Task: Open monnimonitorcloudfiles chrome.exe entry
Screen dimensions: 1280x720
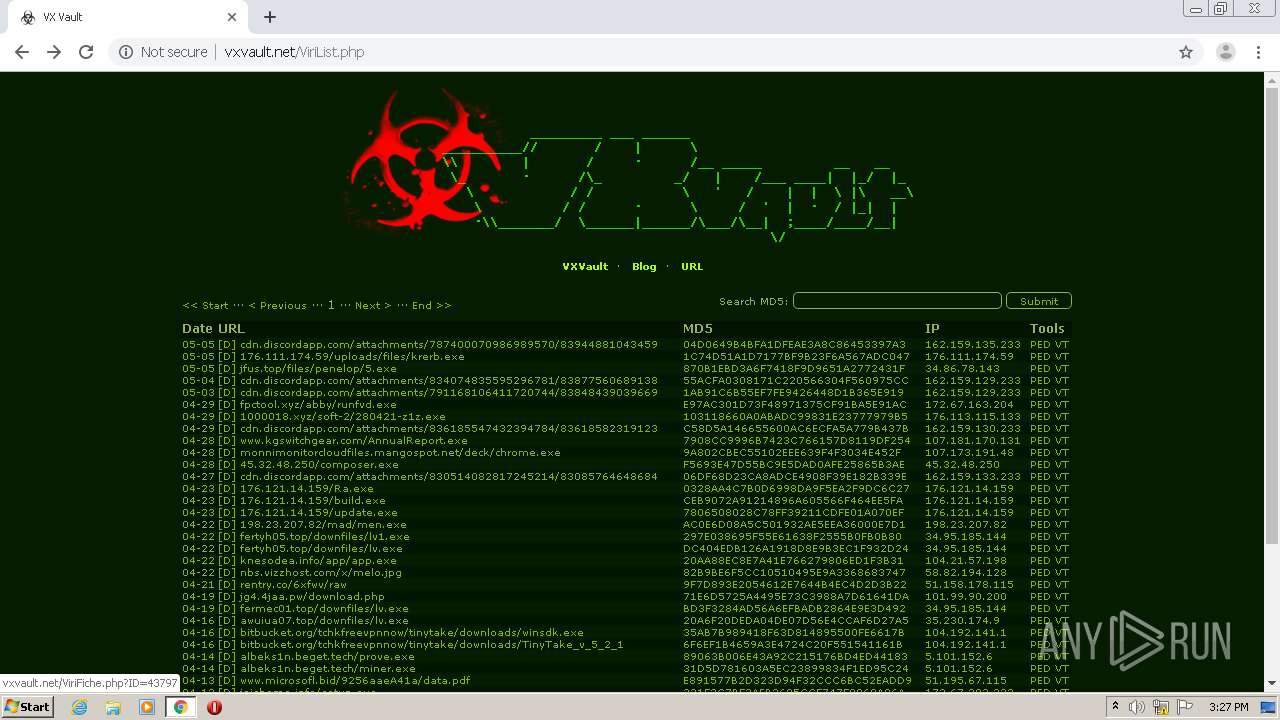Action: 400,453
